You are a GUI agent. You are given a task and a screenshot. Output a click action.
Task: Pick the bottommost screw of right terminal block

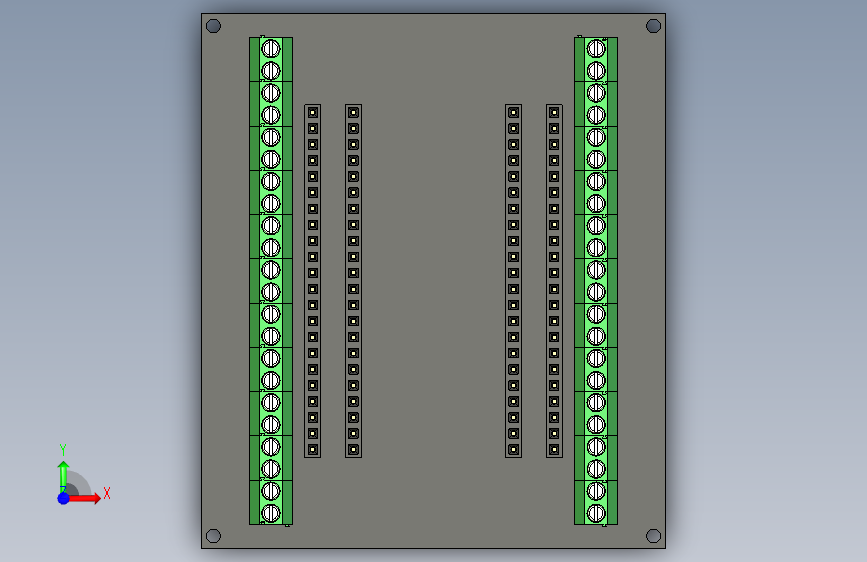click(596, 513)
